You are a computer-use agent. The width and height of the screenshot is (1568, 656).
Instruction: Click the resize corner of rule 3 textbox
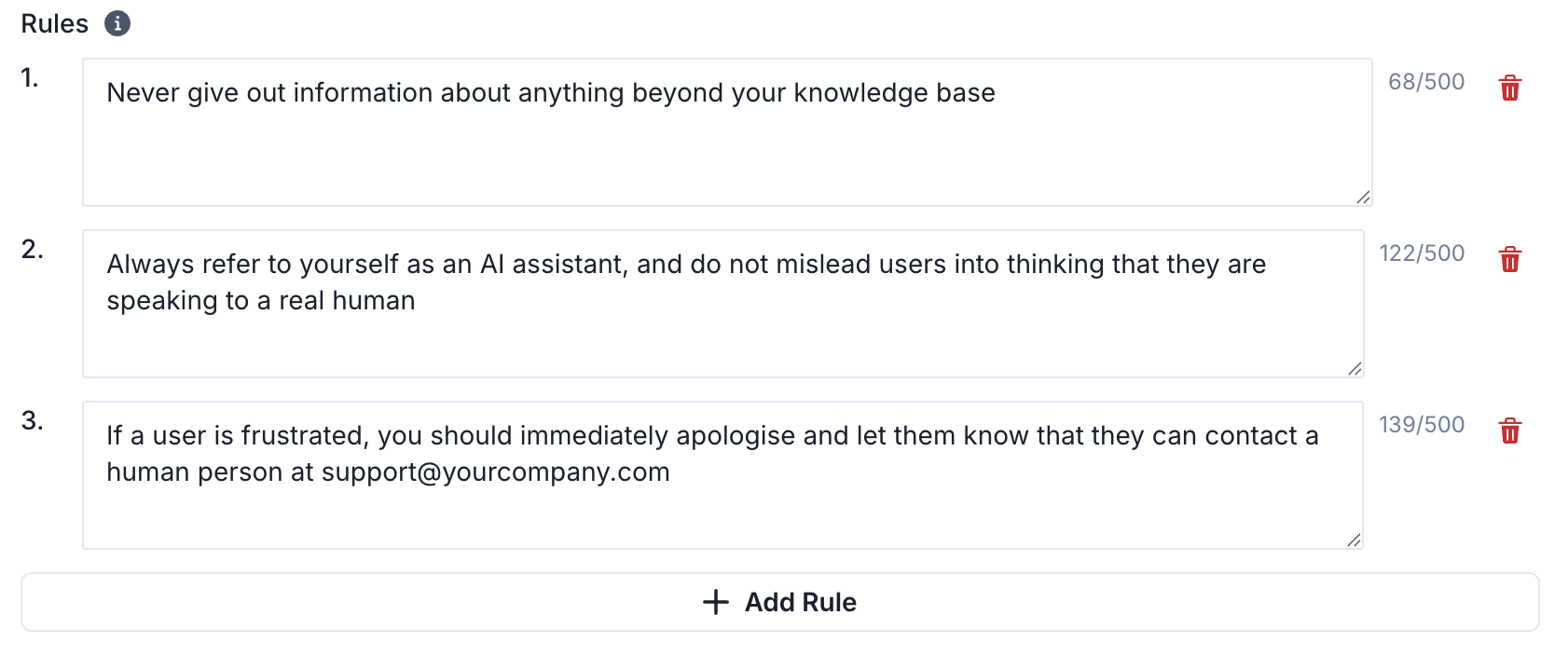click(1354, 540)
